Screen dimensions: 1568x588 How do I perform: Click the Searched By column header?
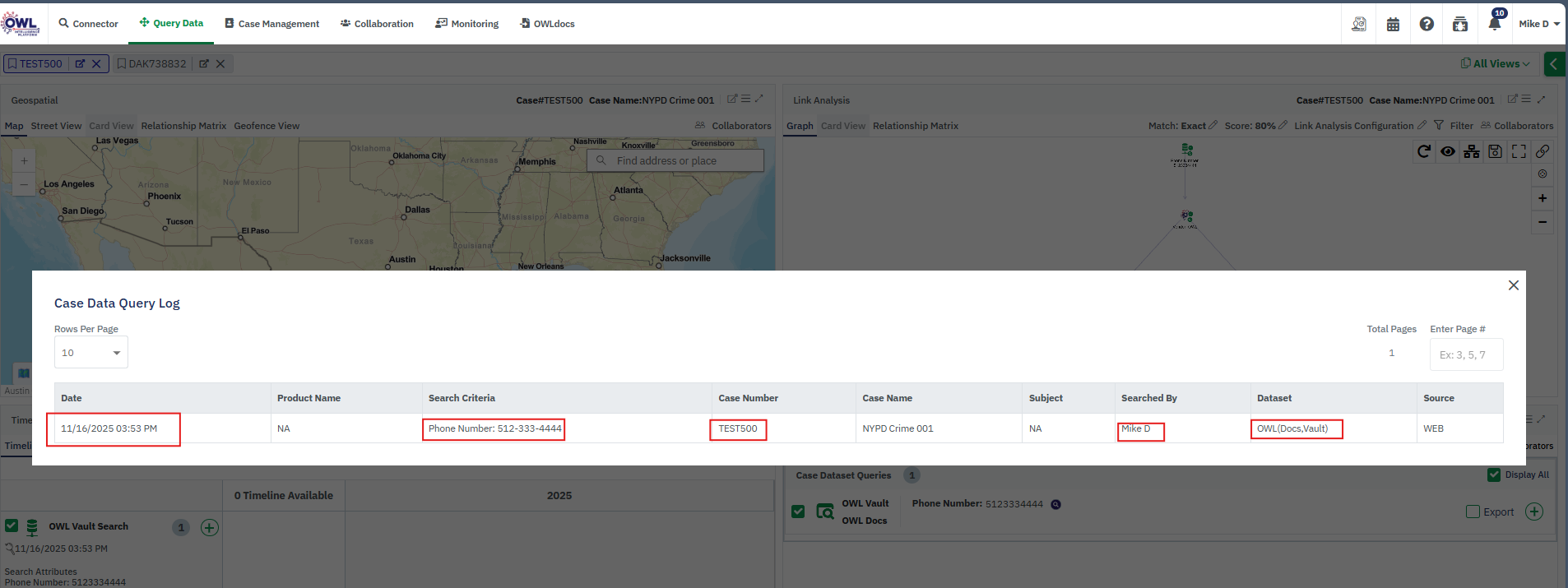[1148, 398]
